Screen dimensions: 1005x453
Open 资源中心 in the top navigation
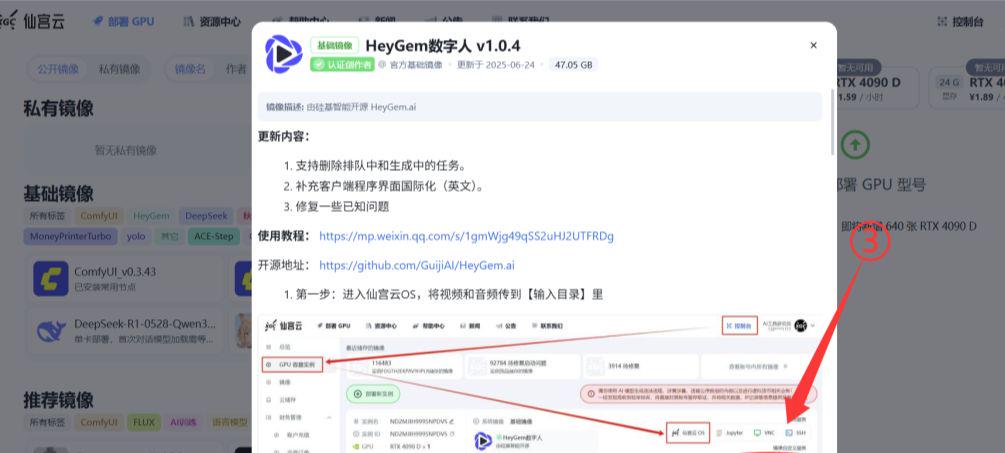point(212,21)
